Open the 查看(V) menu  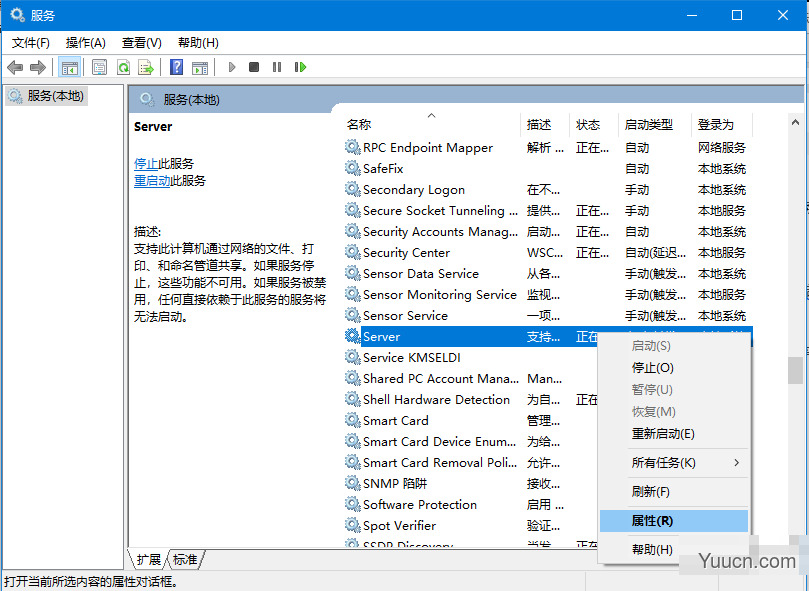point(141,43)
